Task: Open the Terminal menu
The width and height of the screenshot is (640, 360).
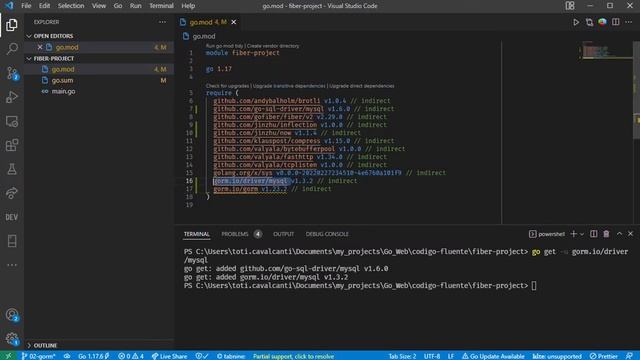Action: tap(161, 6)
